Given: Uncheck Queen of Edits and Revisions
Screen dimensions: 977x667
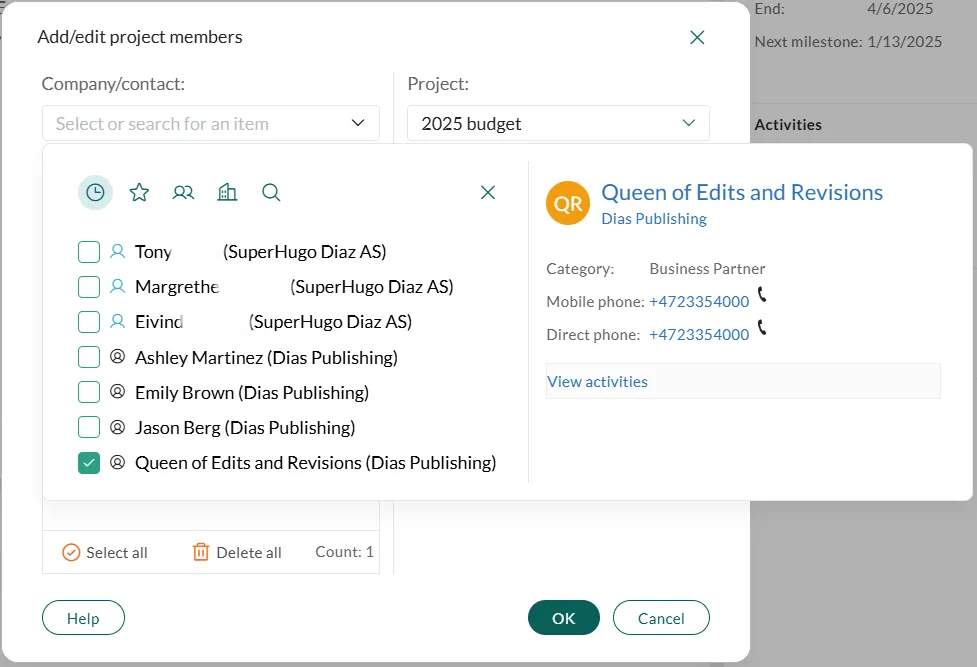Looking at the screenshot, I should pyautogui.click(x=89, y=462).
